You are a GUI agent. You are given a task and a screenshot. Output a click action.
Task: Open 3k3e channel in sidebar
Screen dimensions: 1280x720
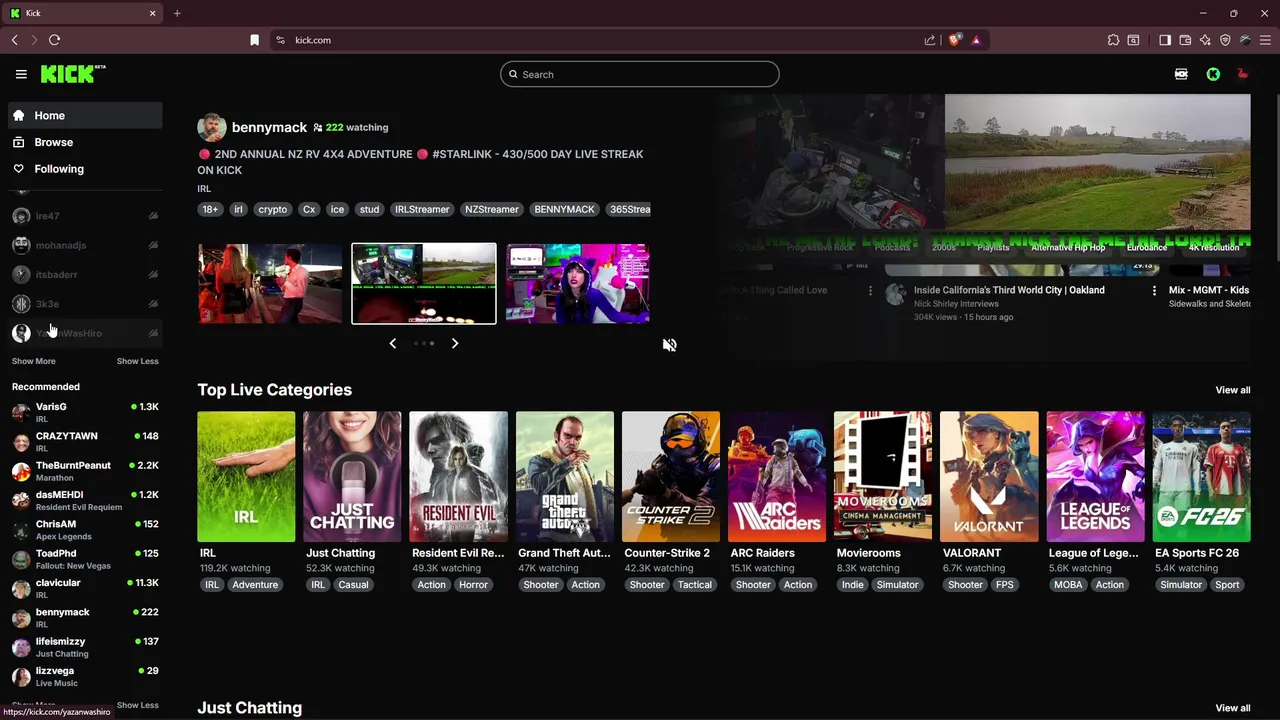(85, 304)
